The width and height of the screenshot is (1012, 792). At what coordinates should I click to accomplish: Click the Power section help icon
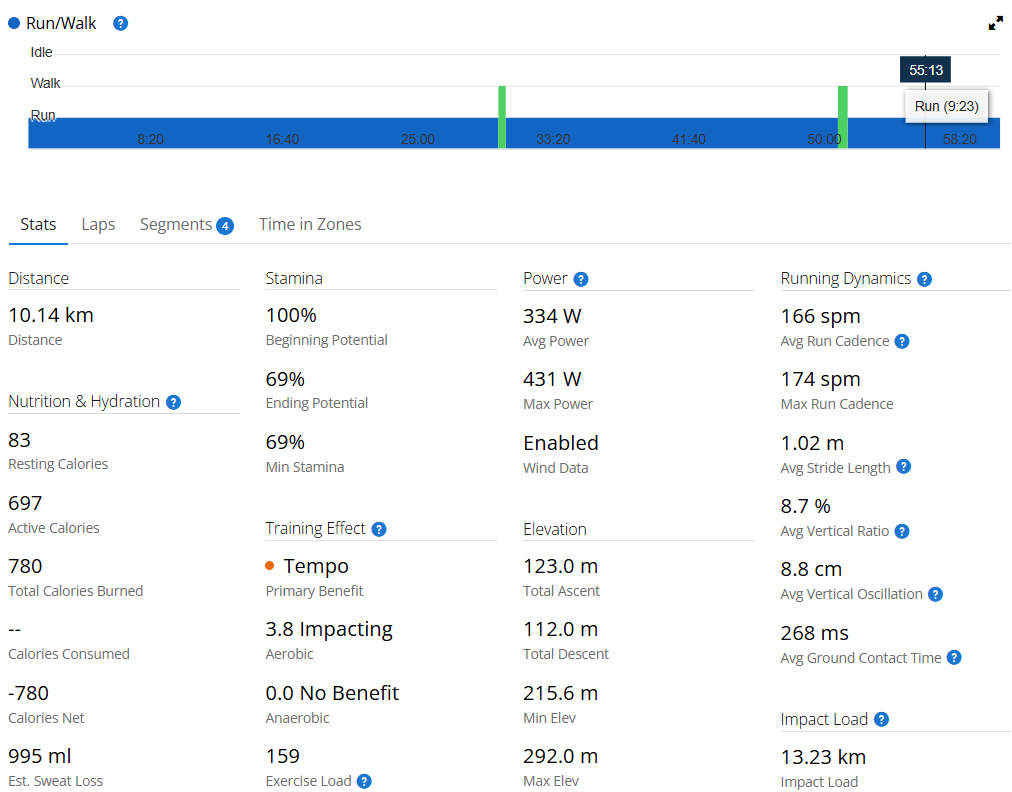[x=581, y=279]
